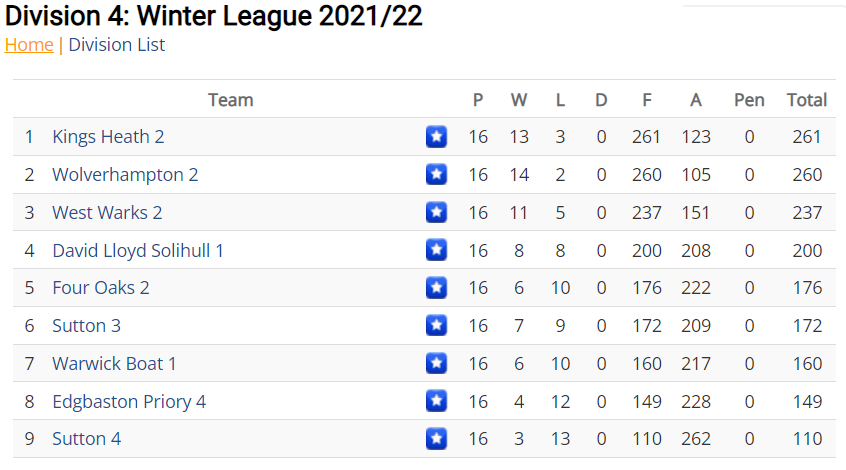This screenshot has height=470, width=846.
Task: Select the star icon next to Four Oaks 2
Action: click(x=436, y=288)
